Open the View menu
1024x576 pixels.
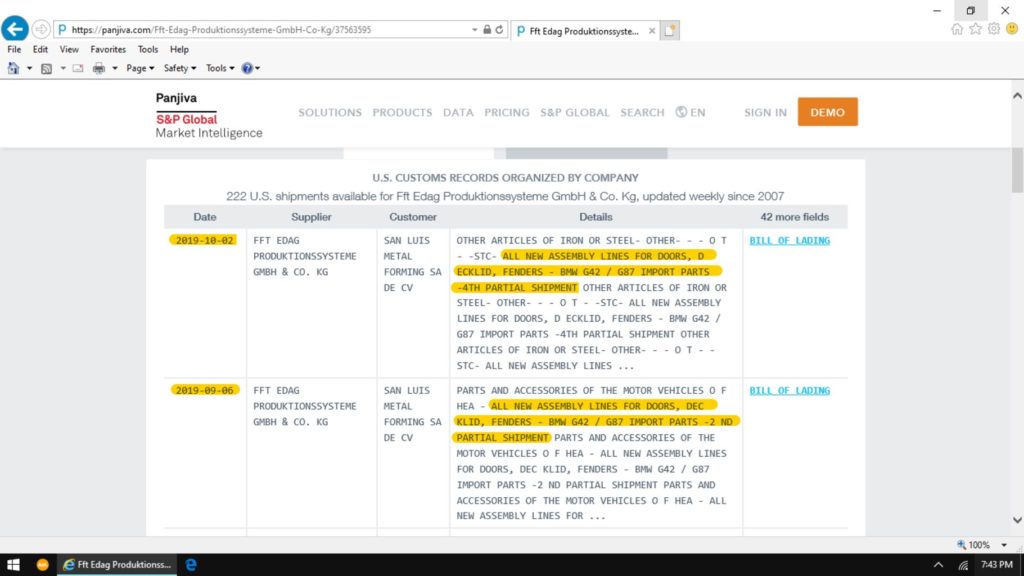(x=69, y=49)
